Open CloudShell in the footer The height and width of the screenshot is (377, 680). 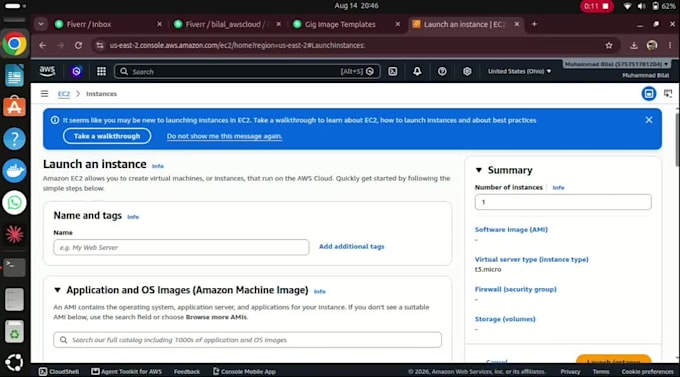[59, 371]
